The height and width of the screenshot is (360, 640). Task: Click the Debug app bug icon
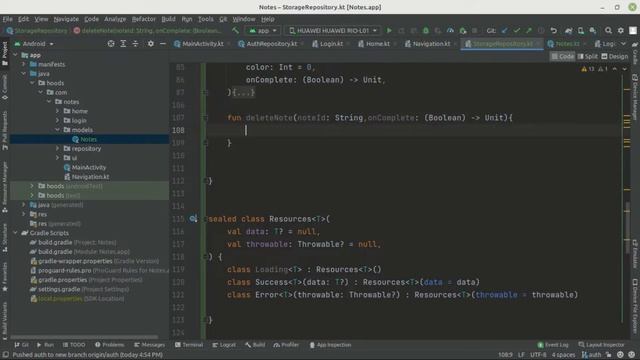click(426, 31)
